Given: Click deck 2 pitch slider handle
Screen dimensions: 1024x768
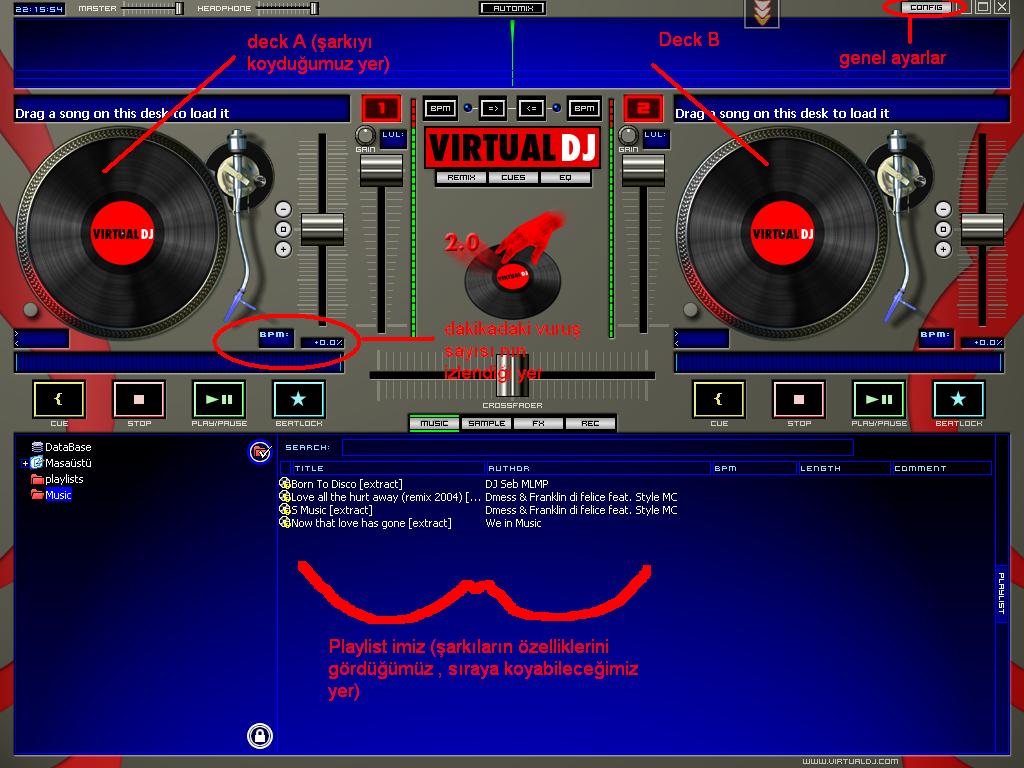Looking at the screenshot, I should 982,229.
